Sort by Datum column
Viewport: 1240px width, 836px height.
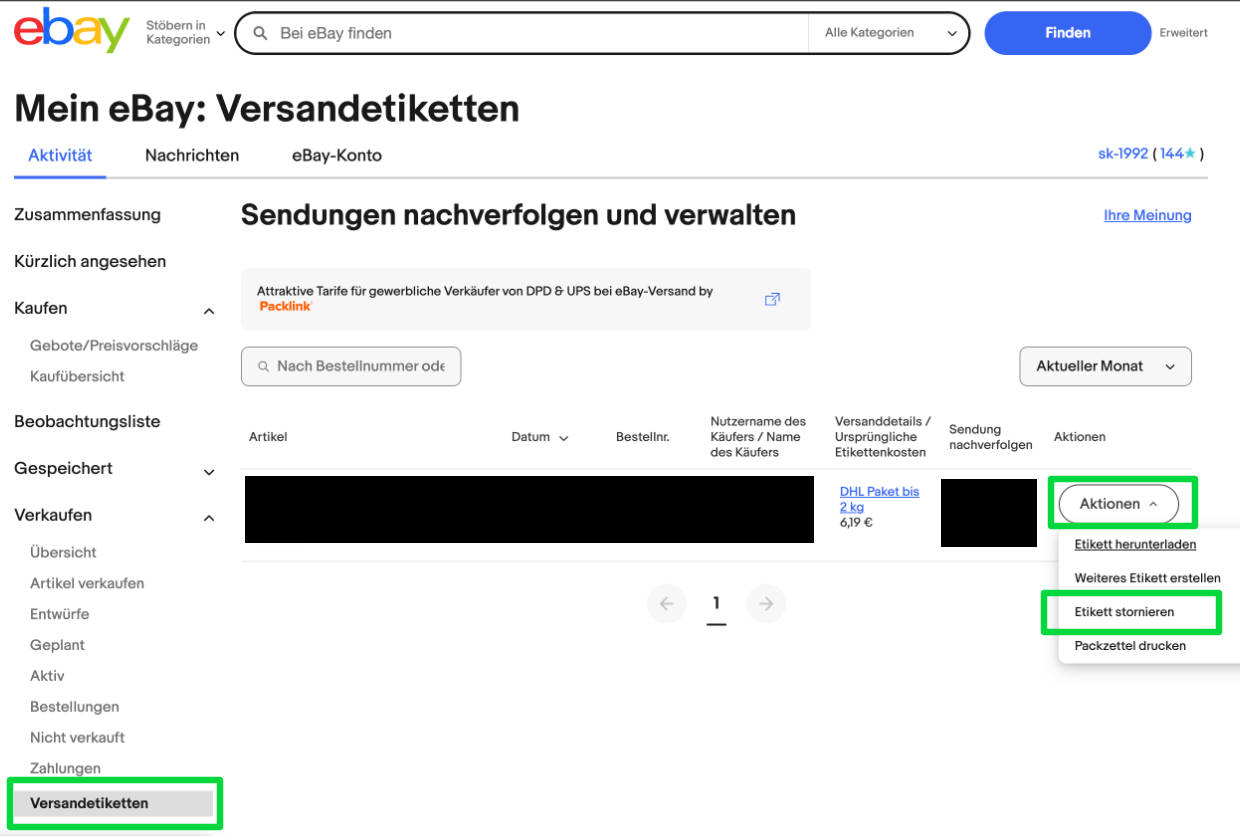click(540, 437)
